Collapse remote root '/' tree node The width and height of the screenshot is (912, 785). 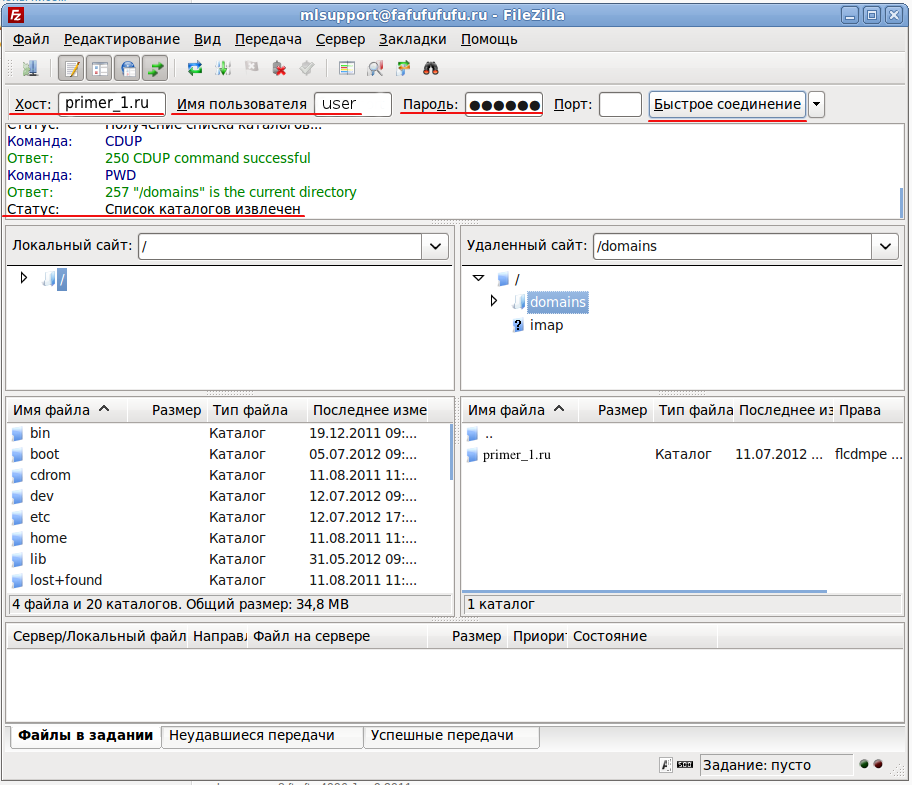click(479, 278)
